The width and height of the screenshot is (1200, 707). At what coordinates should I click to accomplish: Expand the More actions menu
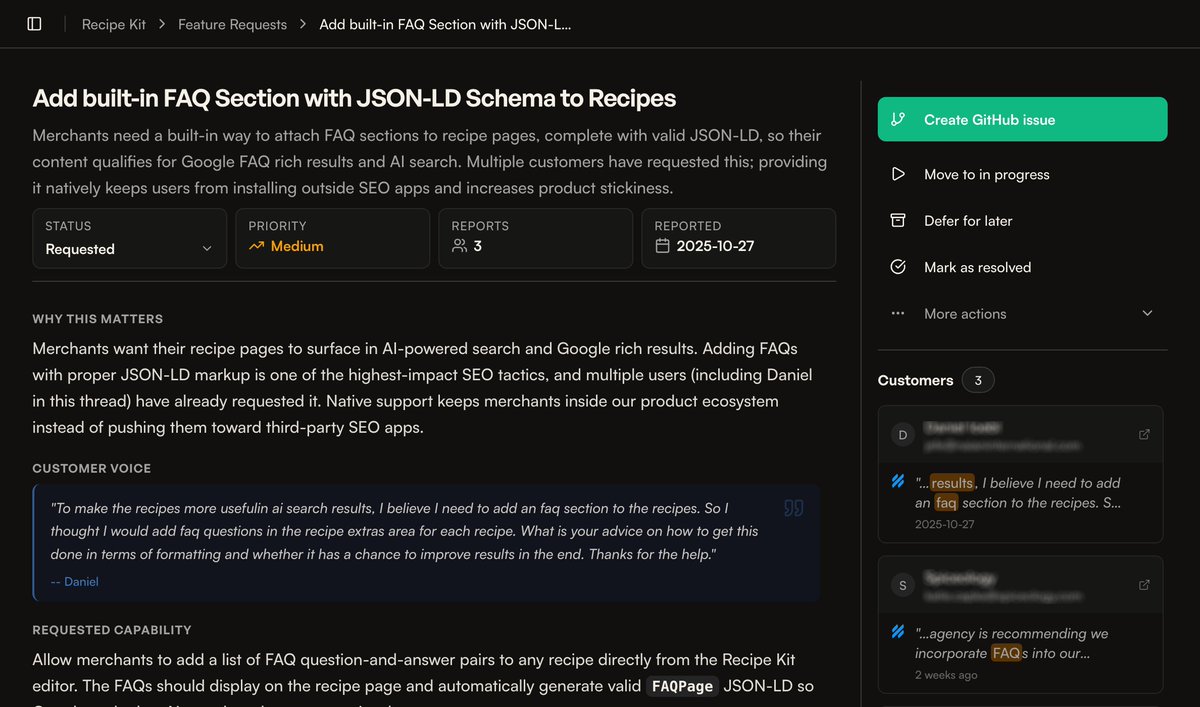pos(1022,313)
